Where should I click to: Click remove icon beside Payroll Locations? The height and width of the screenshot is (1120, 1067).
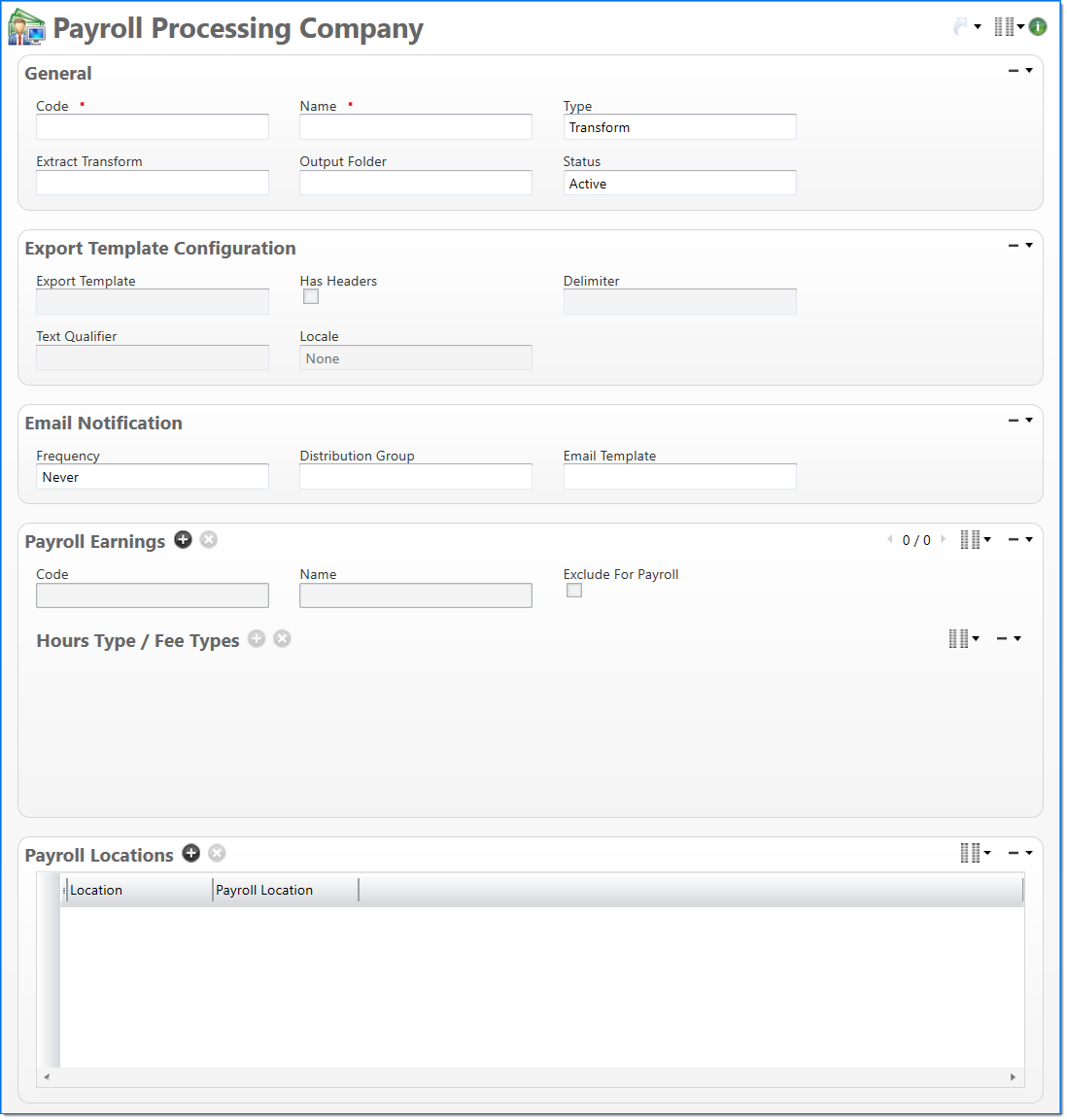coord(218,853)
